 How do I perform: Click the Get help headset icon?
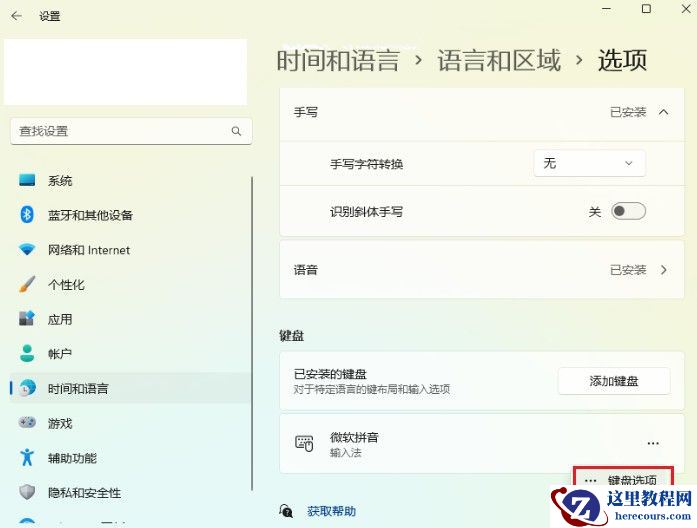[286, 511]
